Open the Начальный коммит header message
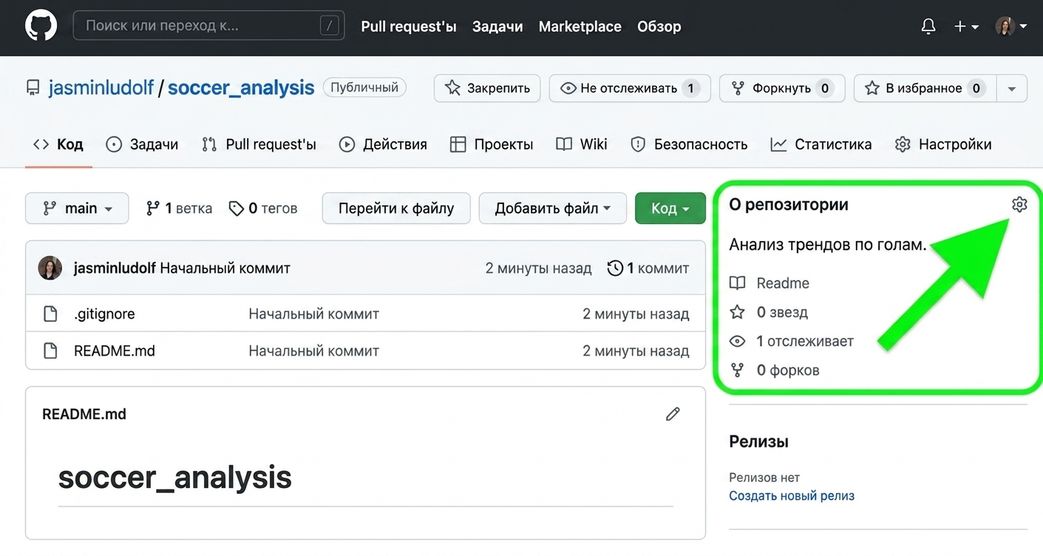1043x556 pixels. 225,268
